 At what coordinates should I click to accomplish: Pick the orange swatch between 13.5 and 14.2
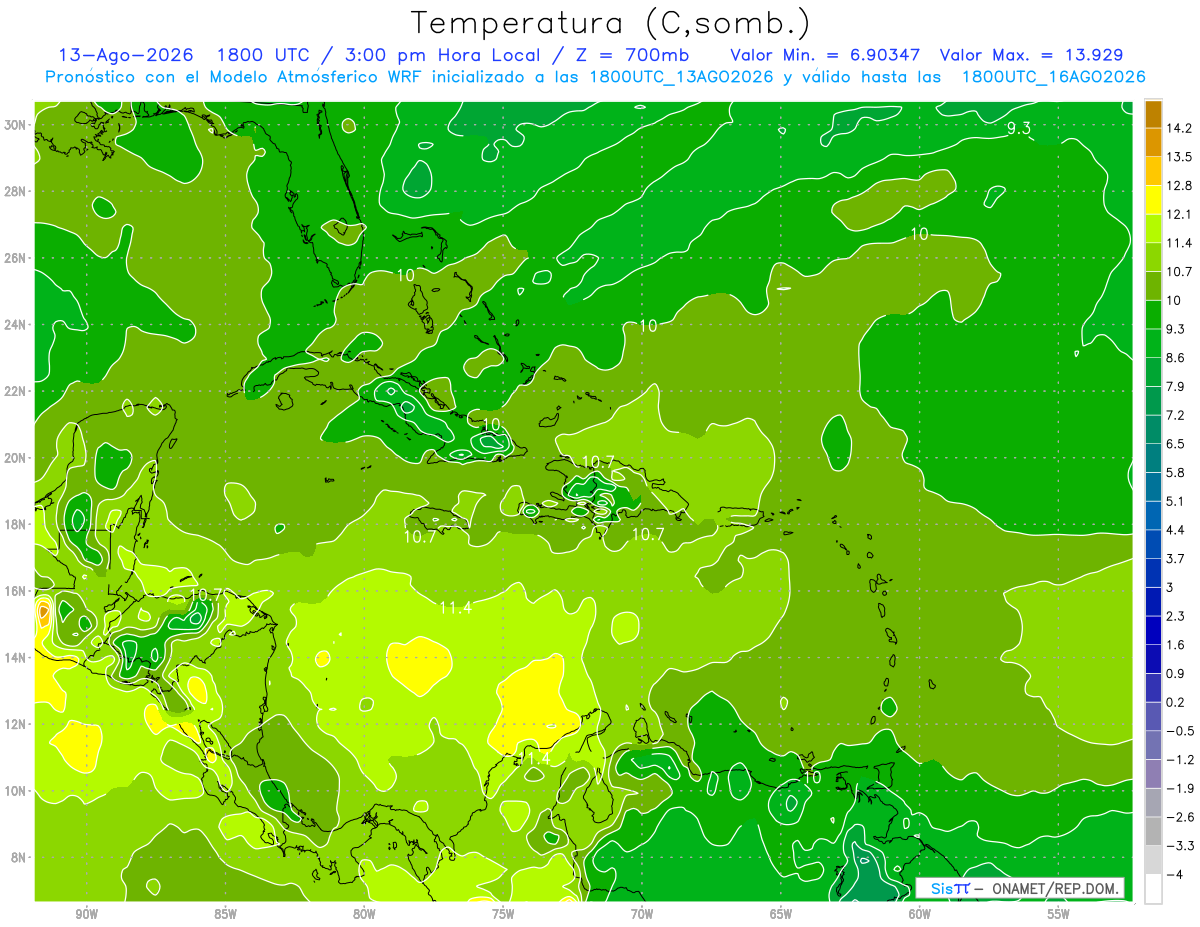1153,142
